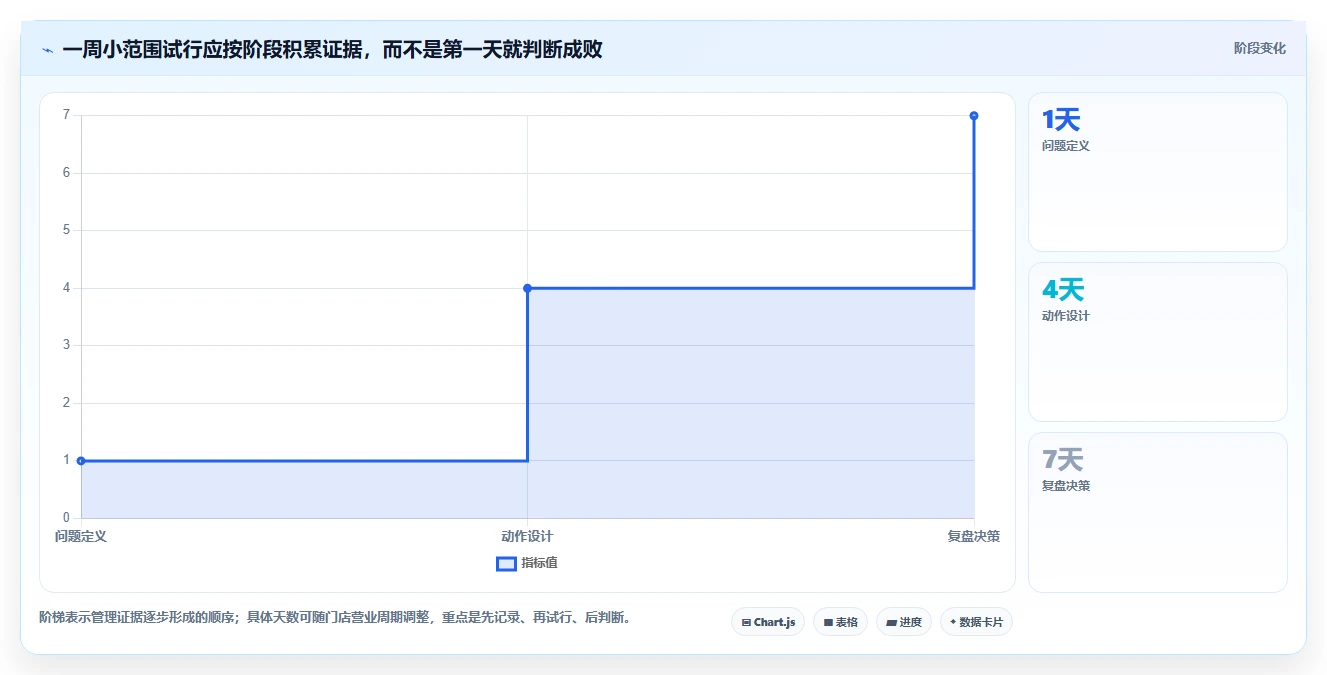Open the 4天 动作设计 card
This screenshot has width=1327, height=675.
1158,342
